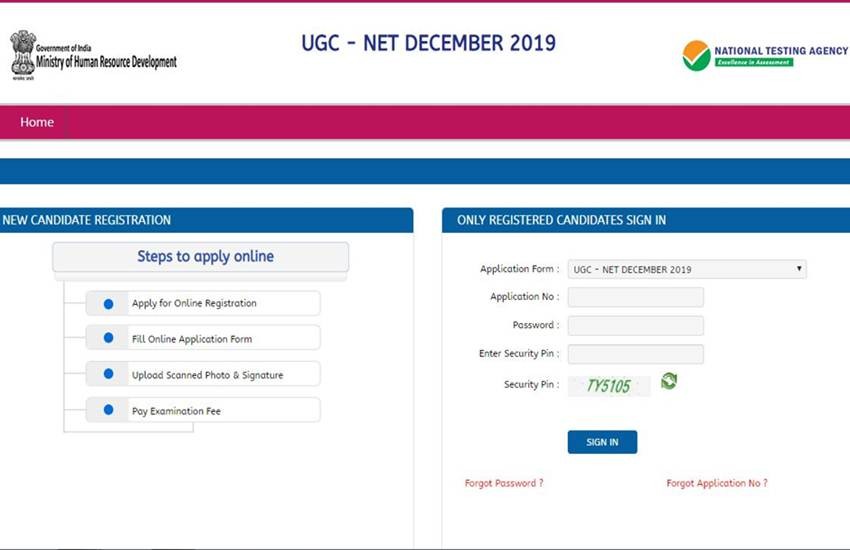
Task: Follow the Forgot Password link
Action: point(504,483)
